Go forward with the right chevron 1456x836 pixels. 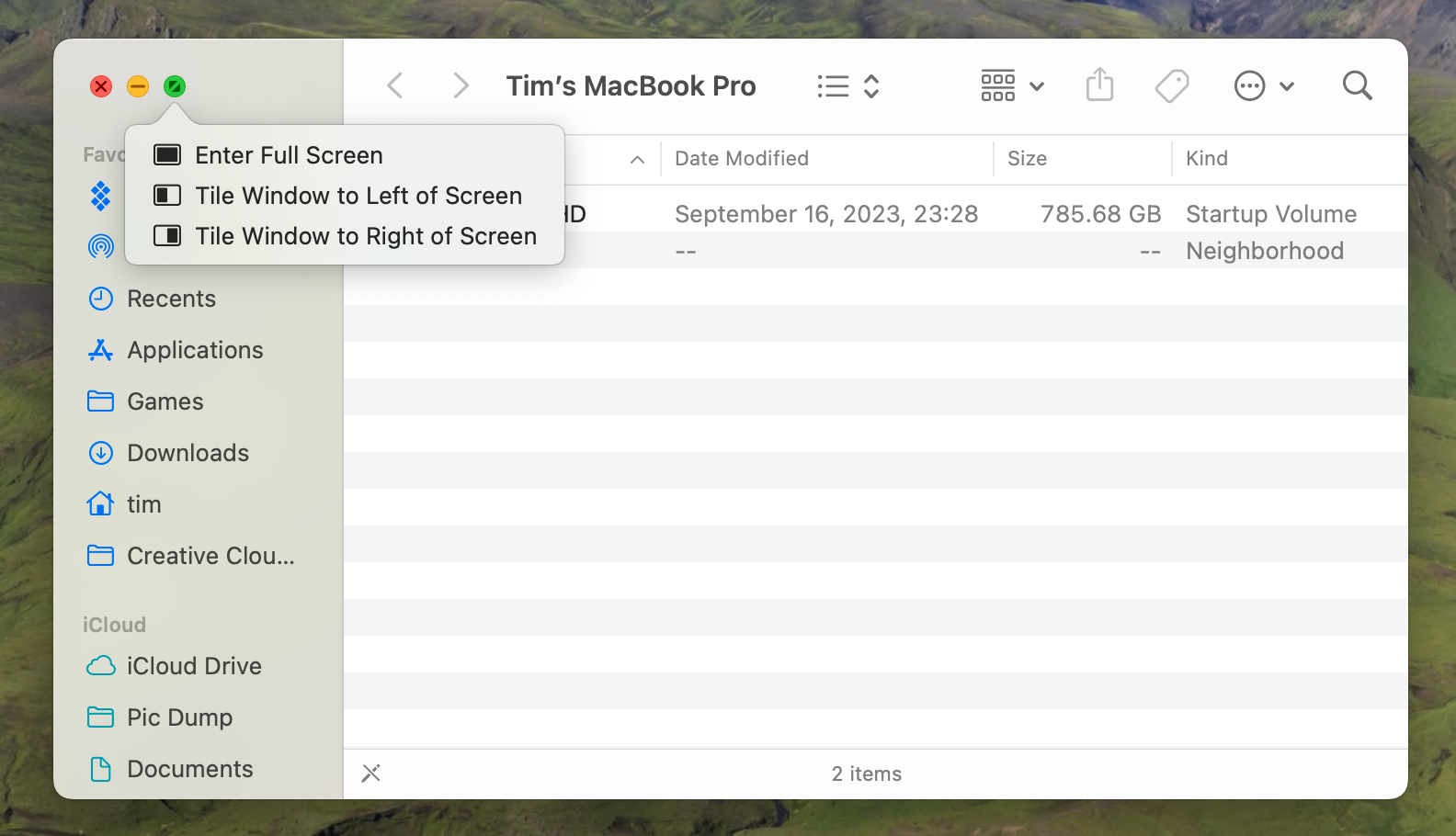(461, 86)
